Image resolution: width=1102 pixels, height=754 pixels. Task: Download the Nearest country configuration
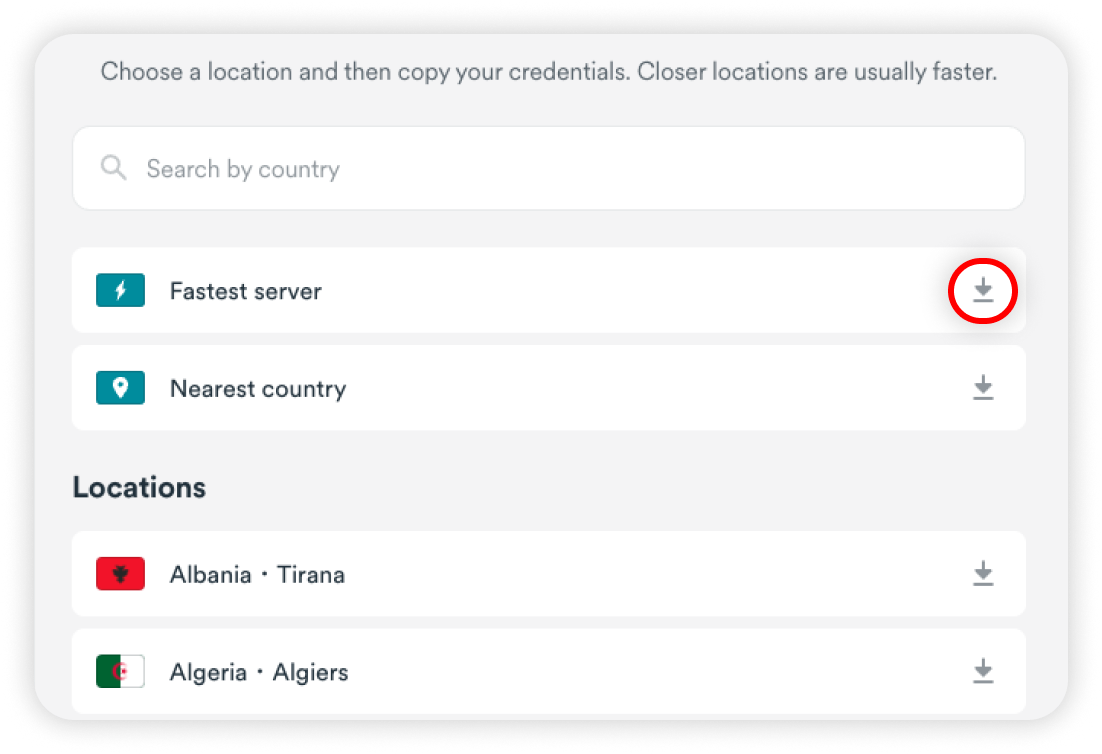click(x=983, y=388)
